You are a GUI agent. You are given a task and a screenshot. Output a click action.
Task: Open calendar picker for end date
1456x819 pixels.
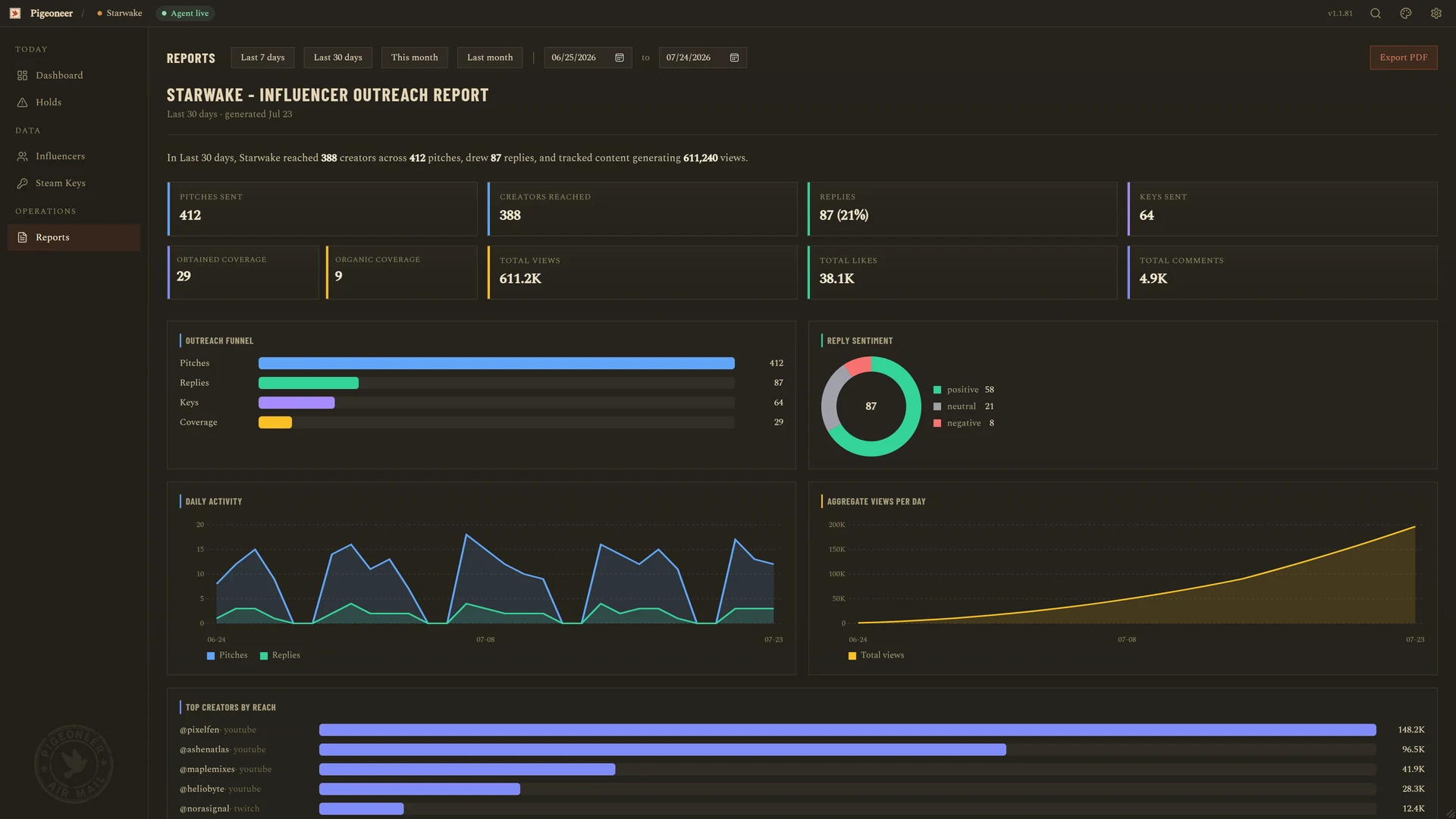pyautogui.click(x=734, y=58)
